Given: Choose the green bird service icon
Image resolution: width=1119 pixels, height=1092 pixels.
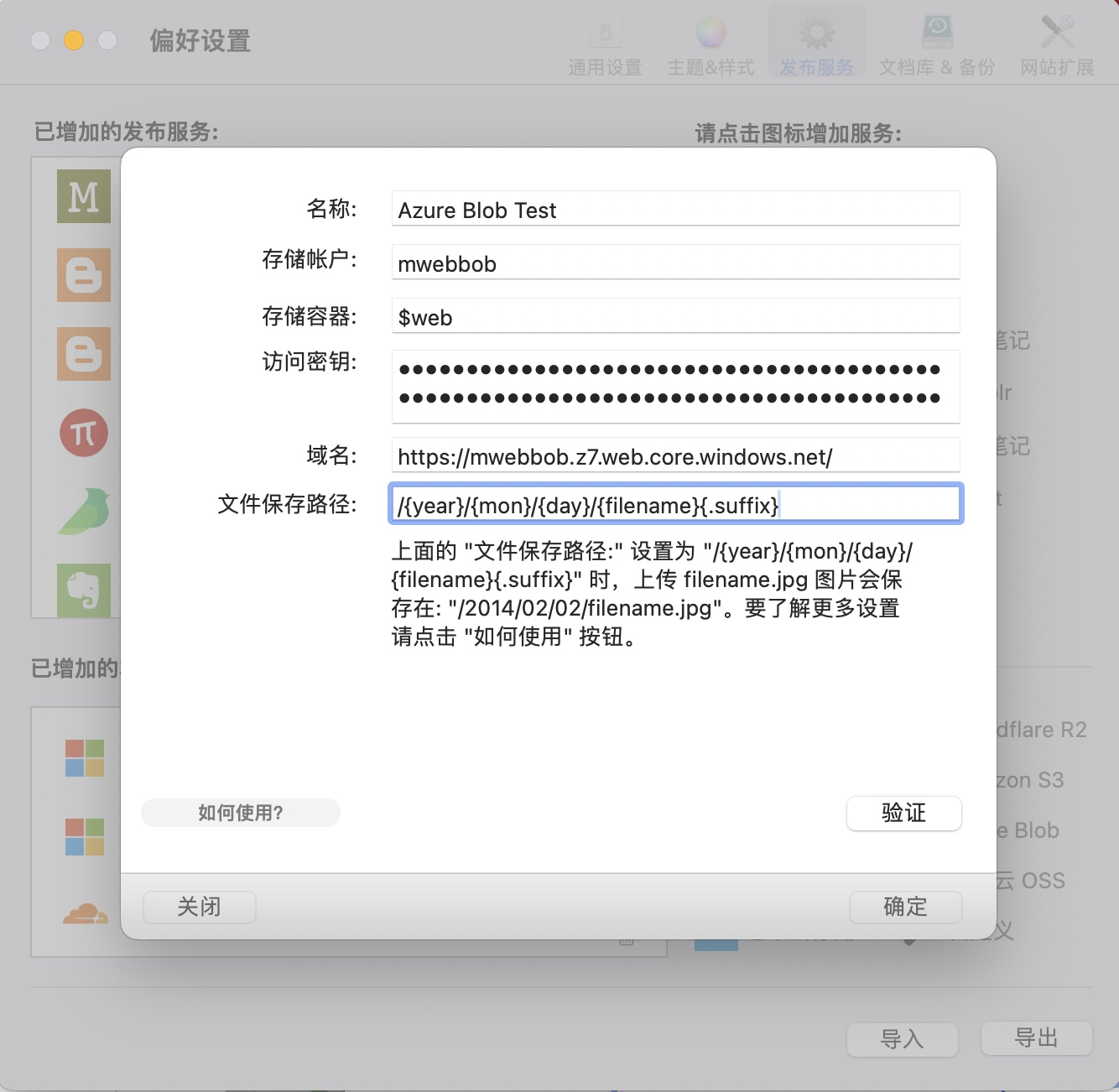Looking at the screenshot, I should (84, 512).
